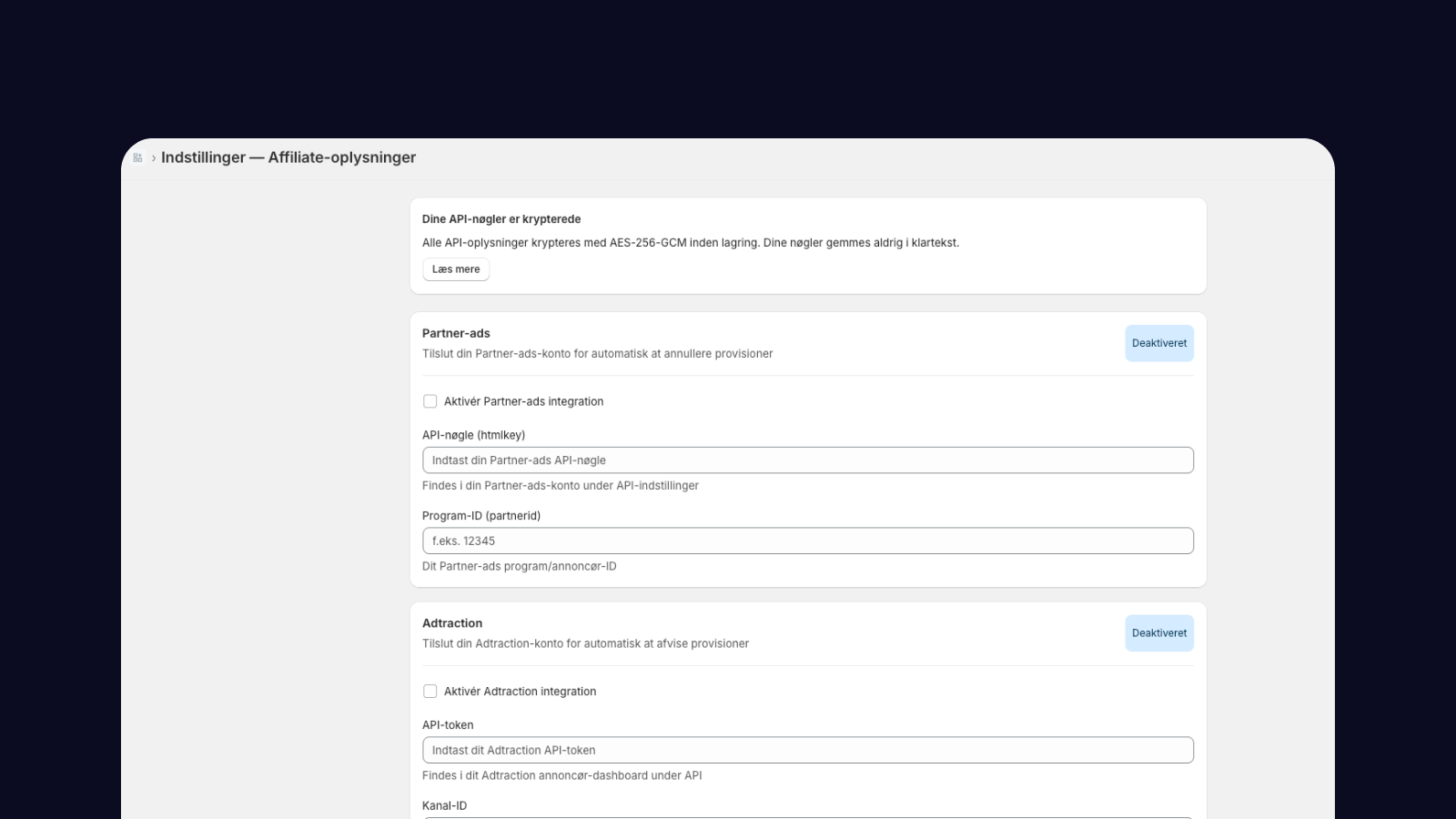
Task: Click the 'Kanal-ID' label
Action: pyautogui.click(x=444, y=805)
